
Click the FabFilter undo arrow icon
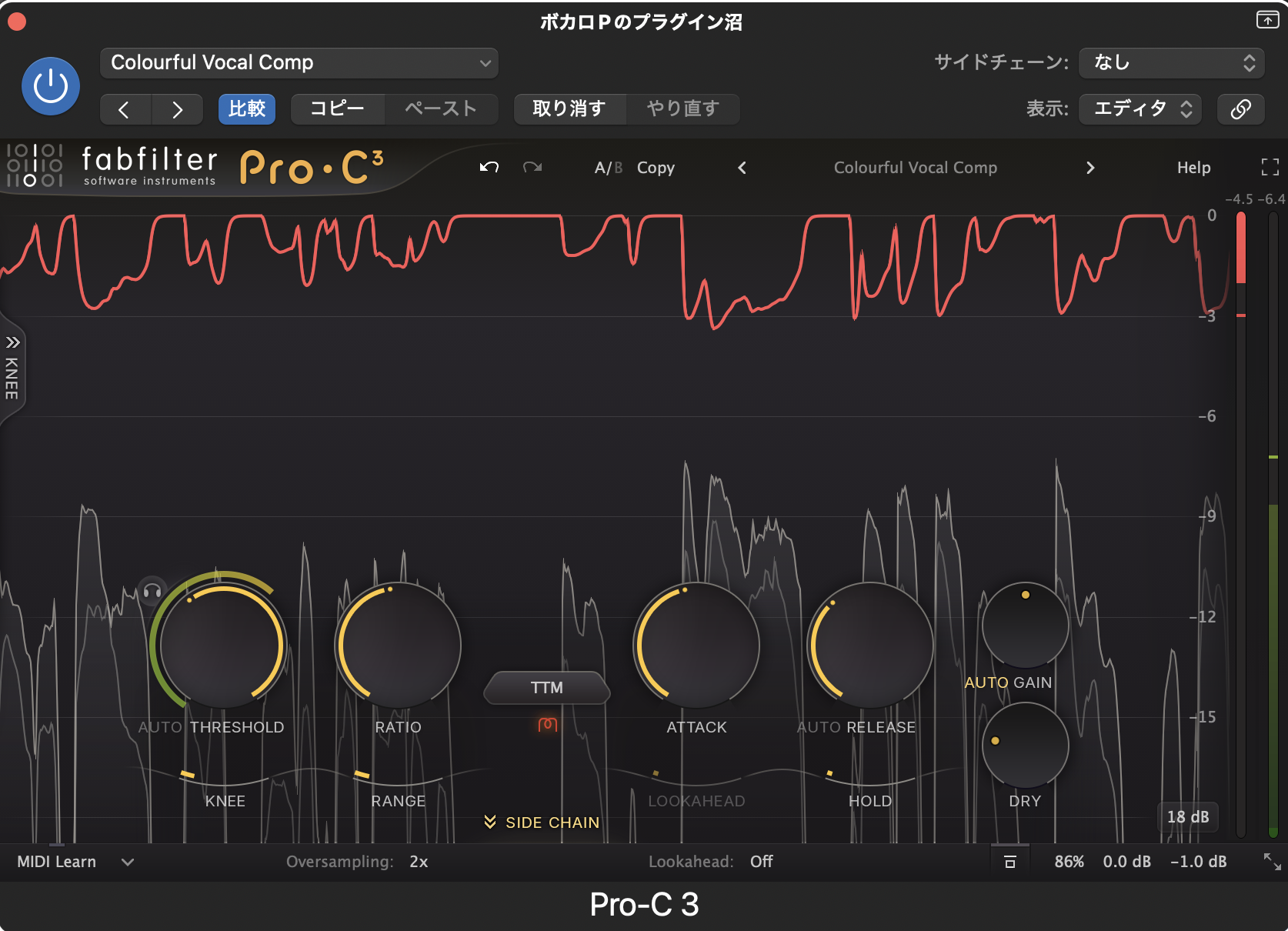coord(489,167)
